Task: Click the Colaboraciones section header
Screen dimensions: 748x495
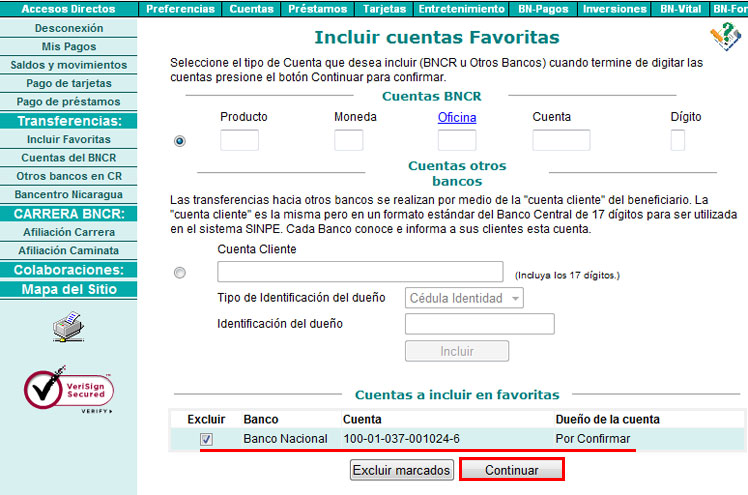Action: 69,270
